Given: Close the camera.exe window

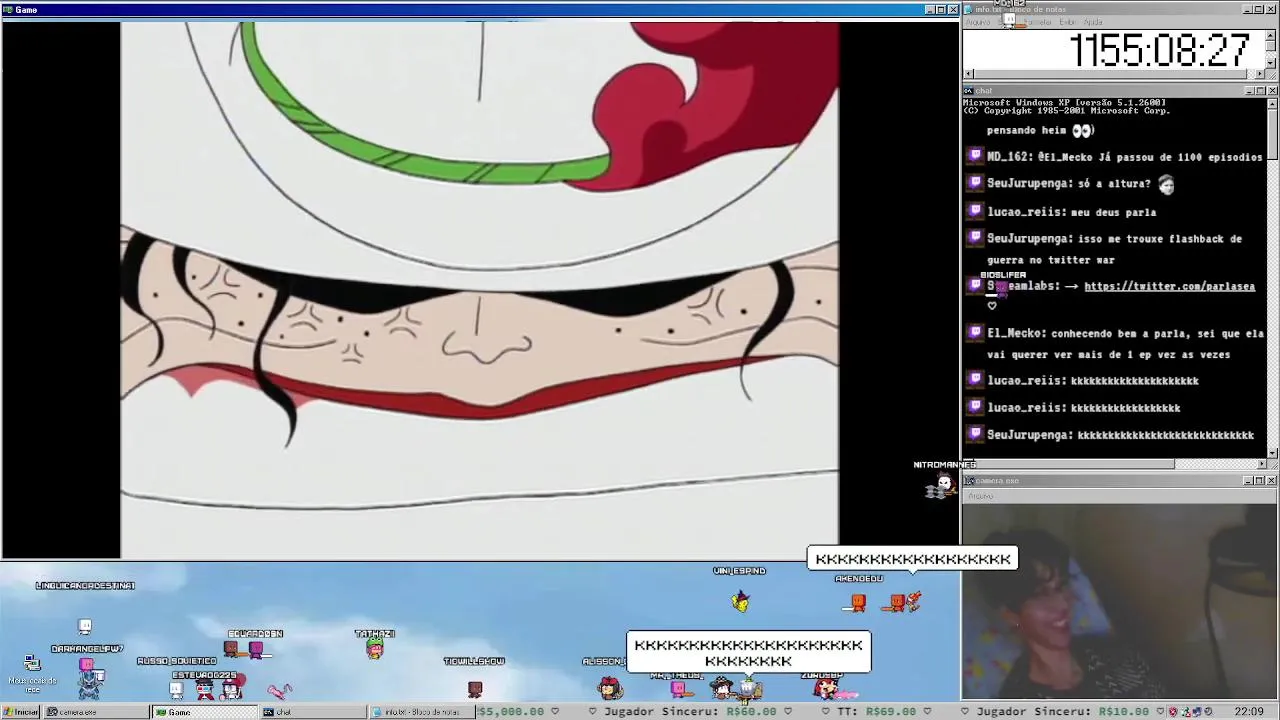Looking at the screenshot, I should (1272, 481).
